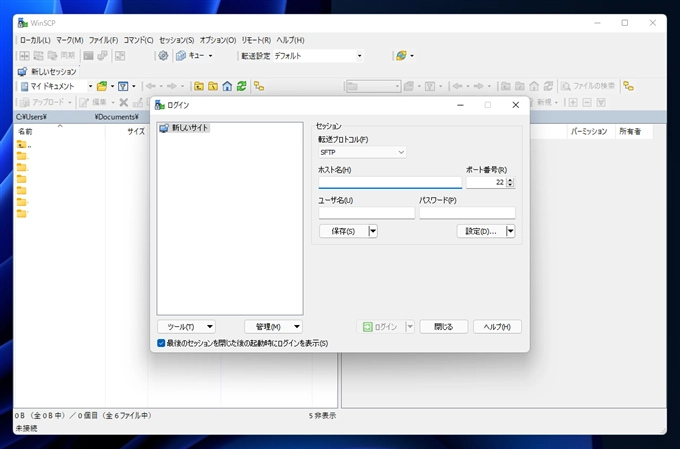The height and width of the screenshot is (449, 680).
Task: Click the Help button in the Login dialog
Action: coord(497,327)
